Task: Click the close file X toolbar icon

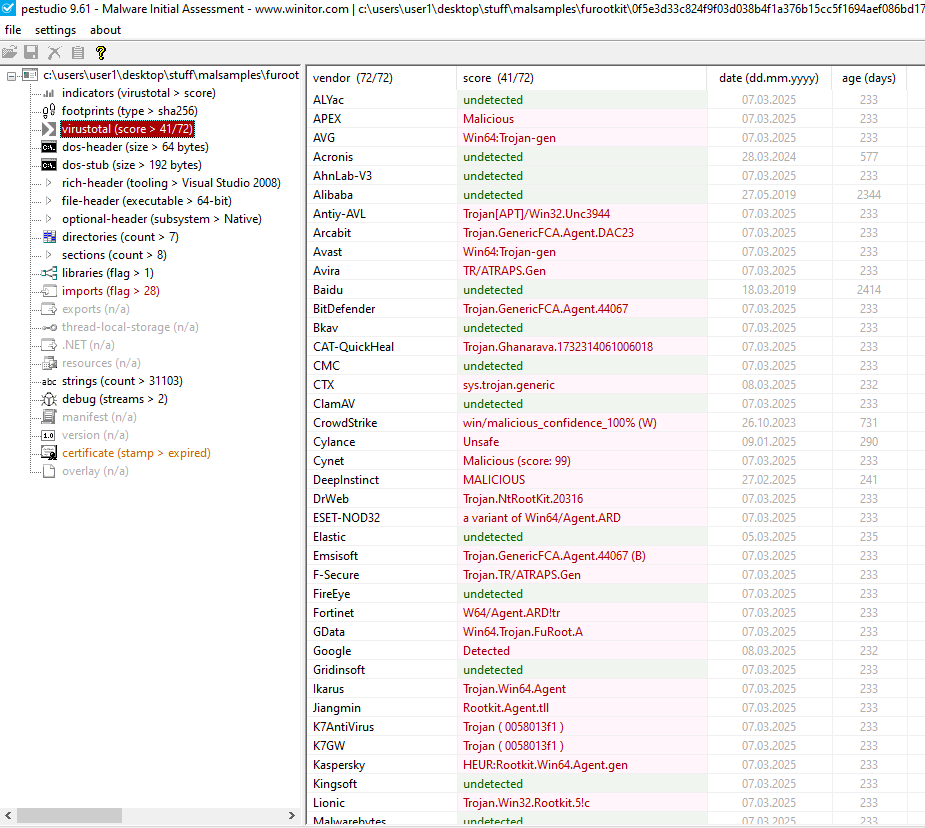Action: [x=54, y=52]
